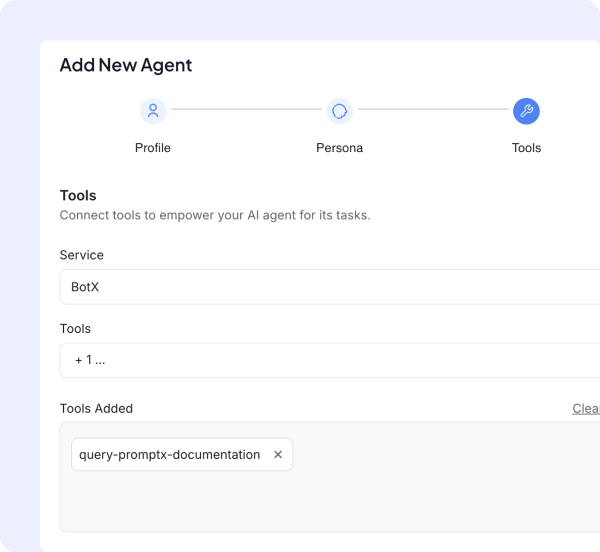Click the bold Tools section heading

point(78,195)
